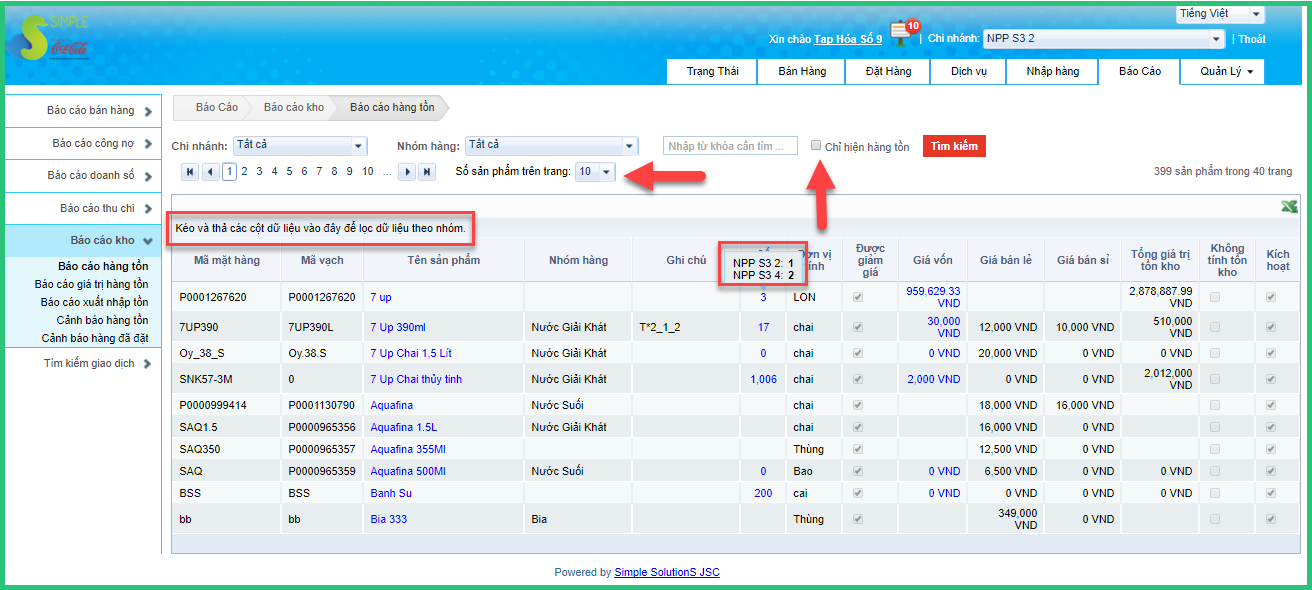The image size is (1312, 590).
Task: Open the 'Bia 333' product link
Action: 389,519
